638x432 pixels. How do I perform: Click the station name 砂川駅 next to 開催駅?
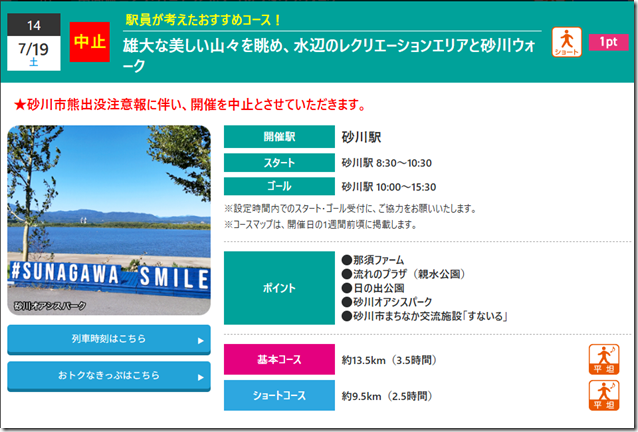361,137
